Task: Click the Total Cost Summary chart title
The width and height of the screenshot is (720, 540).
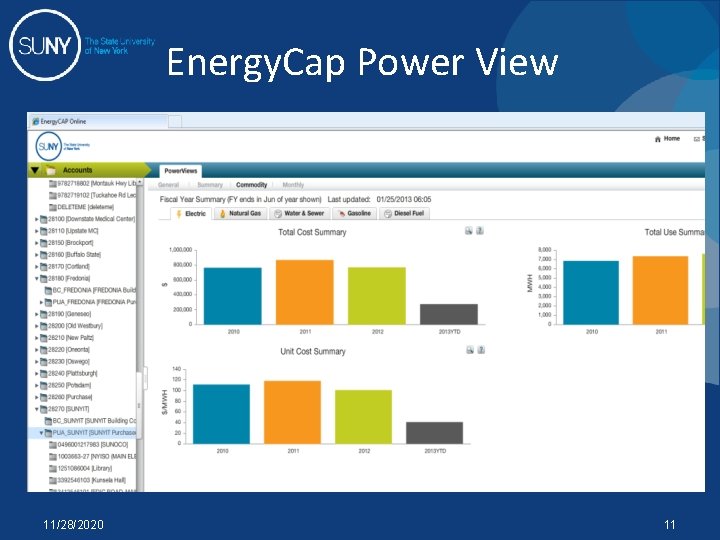Action: 312,232
